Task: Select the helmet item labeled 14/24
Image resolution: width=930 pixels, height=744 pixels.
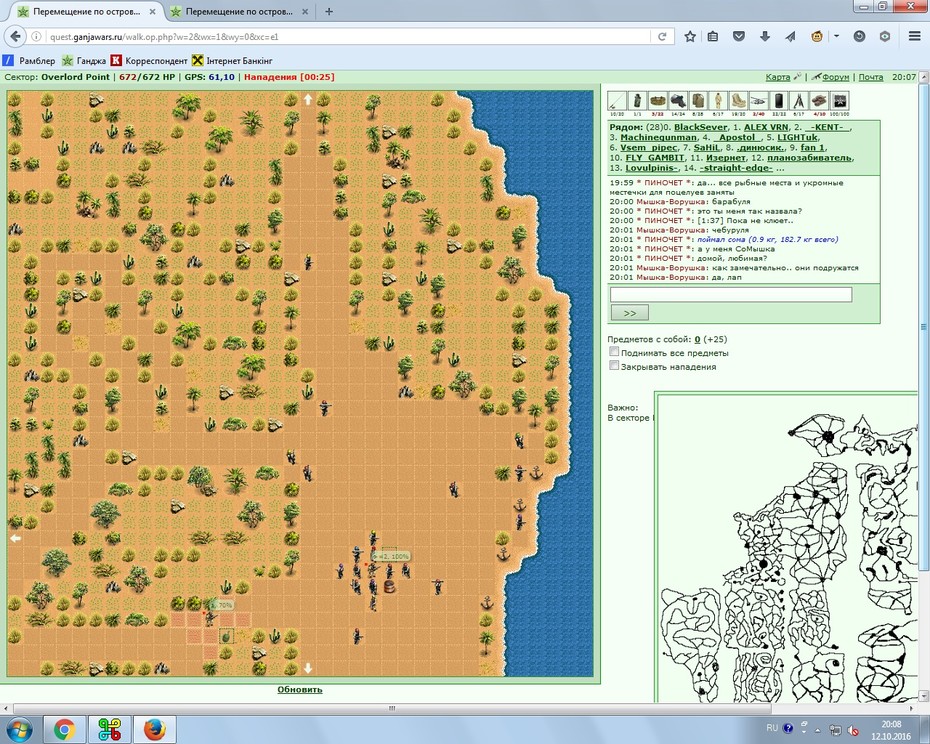Action: 677,101
